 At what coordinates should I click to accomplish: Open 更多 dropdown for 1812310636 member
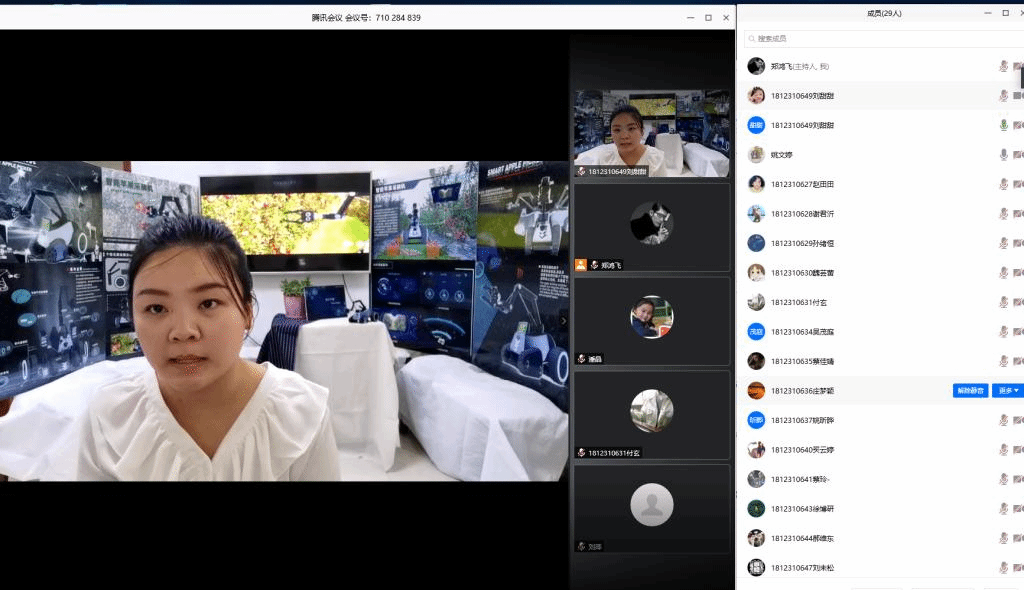pos(1008,390)
